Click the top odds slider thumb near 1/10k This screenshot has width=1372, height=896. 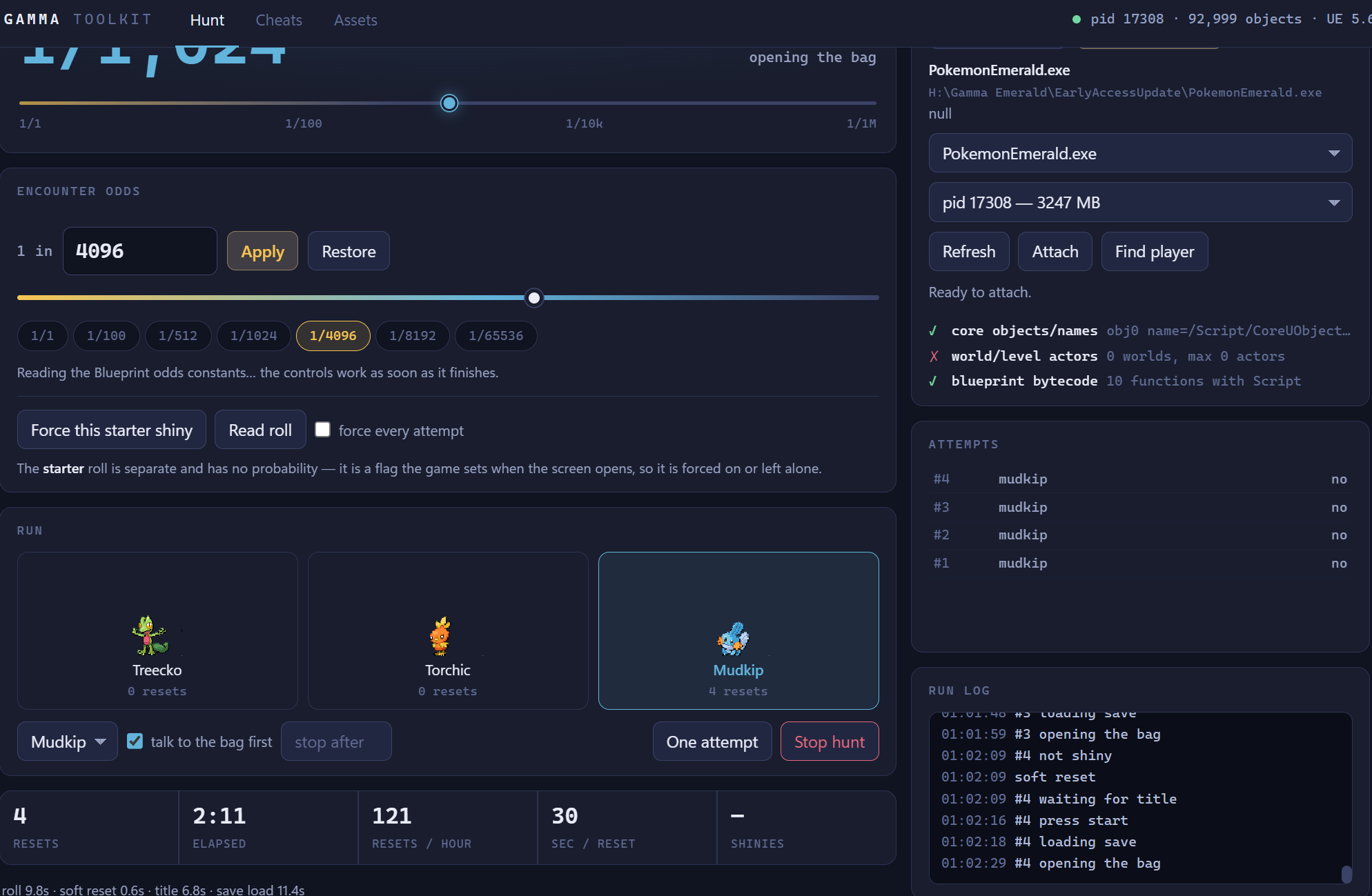point(449,103)
